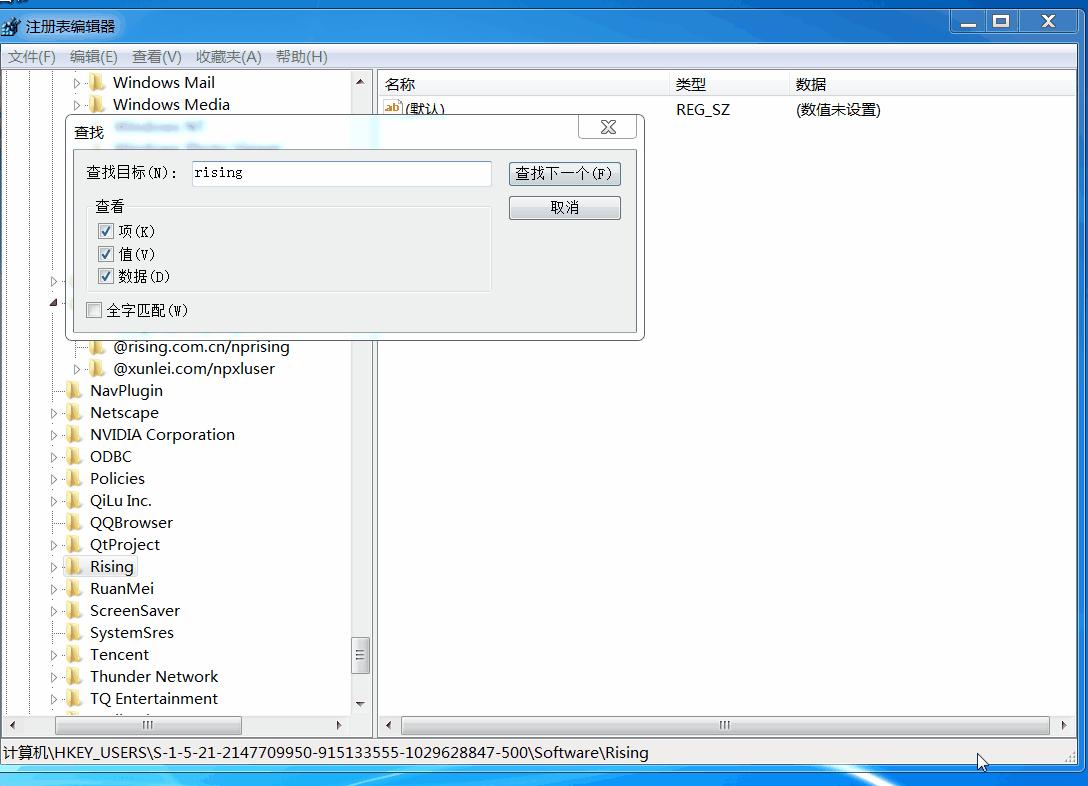Click the 查找下一个(F) button
The image size is (1088, 786).
pyautogui.click(x=564, y=173)
